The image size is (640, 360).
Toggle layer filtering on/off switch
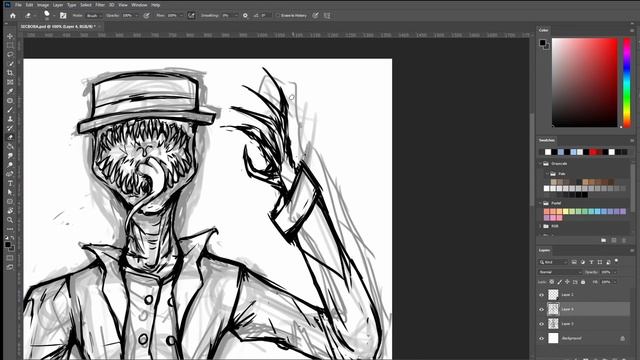pyautogui.click(x=616, y=261)
